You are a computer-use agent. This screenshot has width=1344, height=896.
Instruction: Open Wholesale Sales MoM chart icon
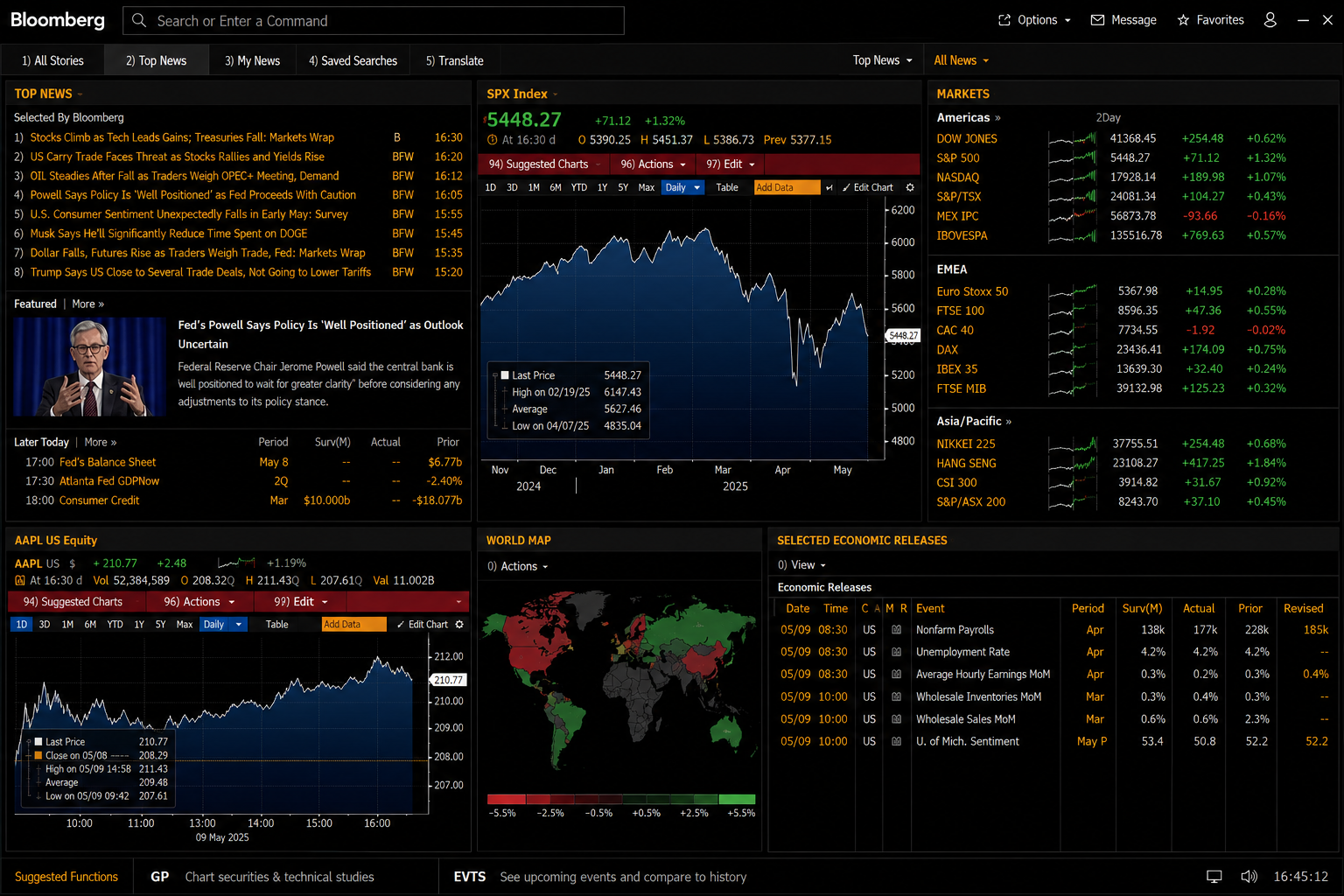(x=897, y=719)
